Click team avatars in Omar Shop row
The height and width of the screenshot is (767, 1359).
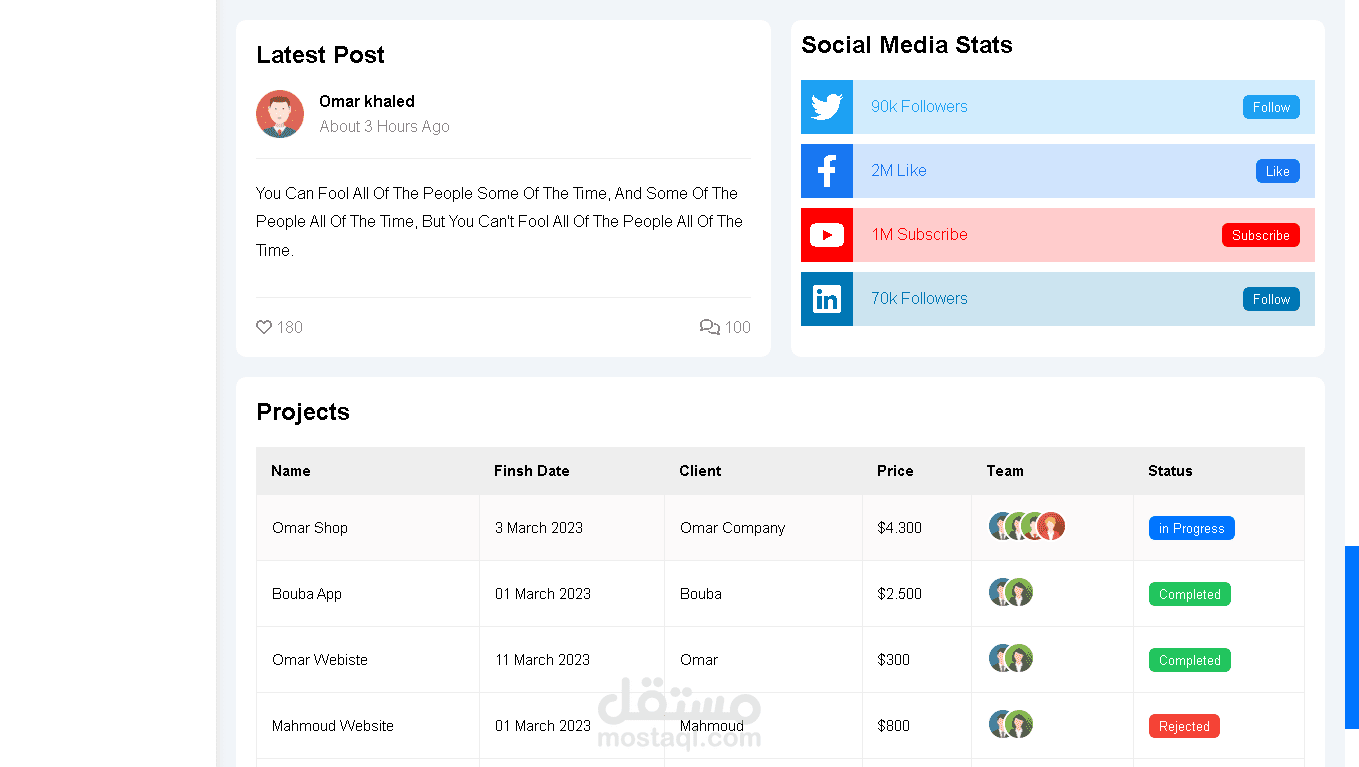[x=1027, y=526]
